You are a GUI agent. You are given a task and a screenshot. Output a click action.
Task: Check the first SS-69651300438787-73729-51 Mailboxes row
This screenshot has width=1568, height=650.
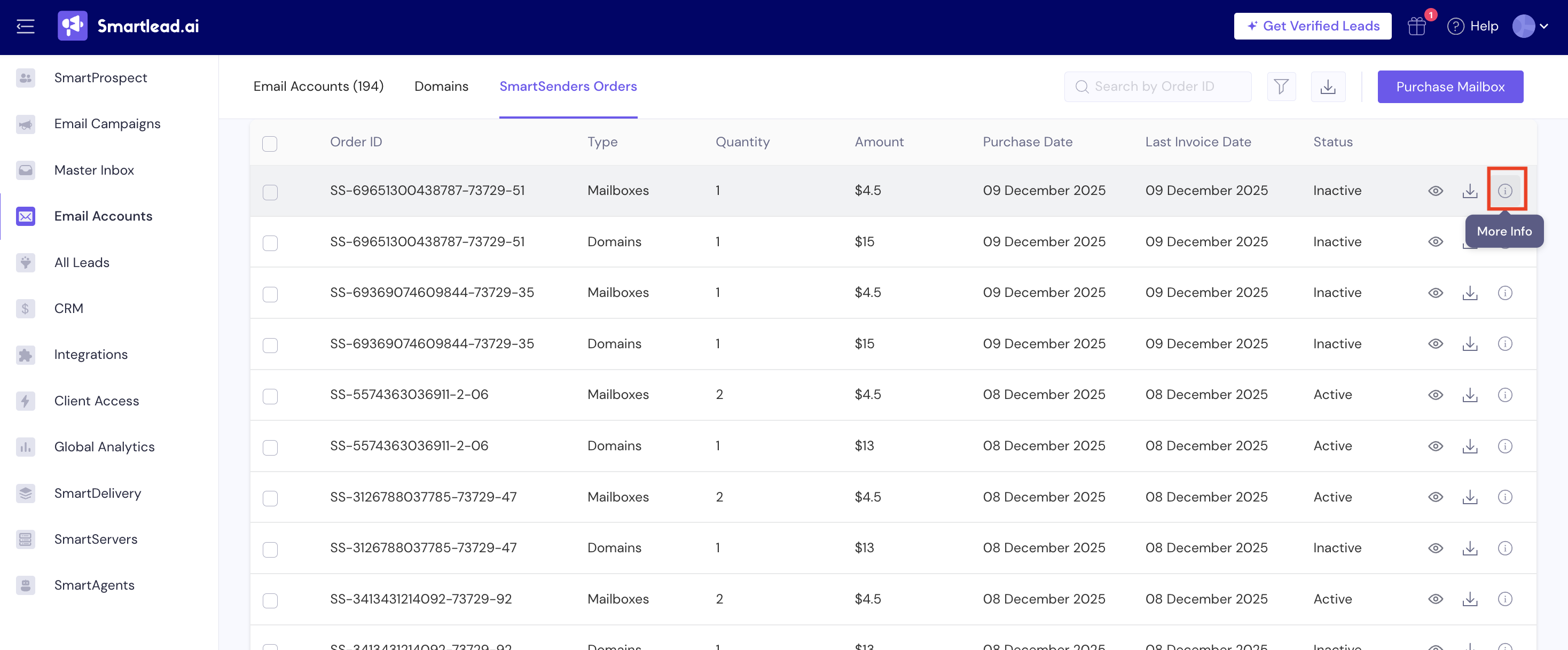tap(270, 192)
